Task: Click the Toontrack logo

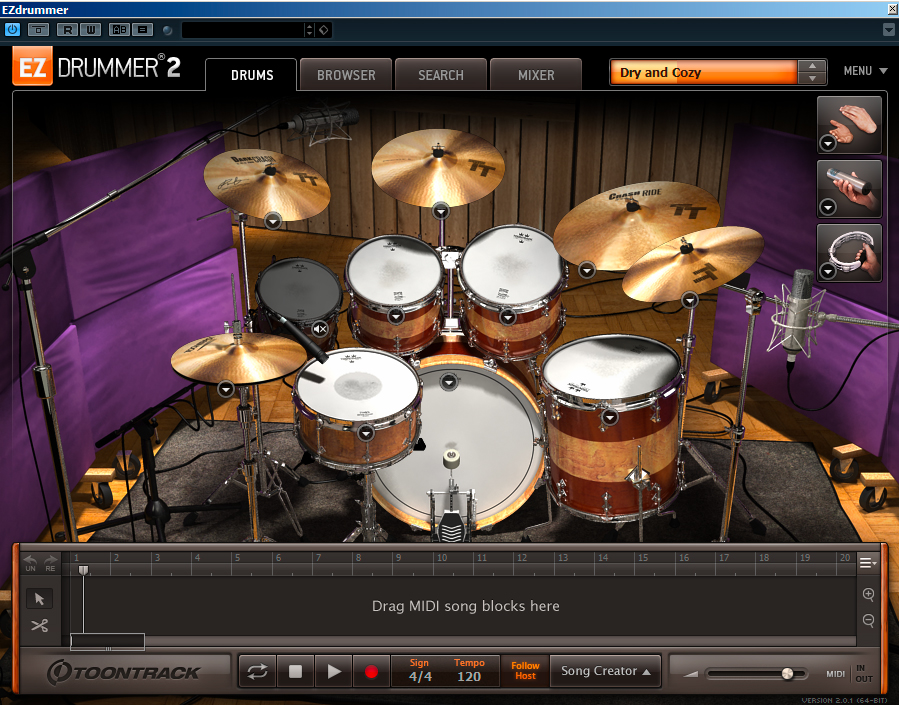Action: tap(123, 672)
